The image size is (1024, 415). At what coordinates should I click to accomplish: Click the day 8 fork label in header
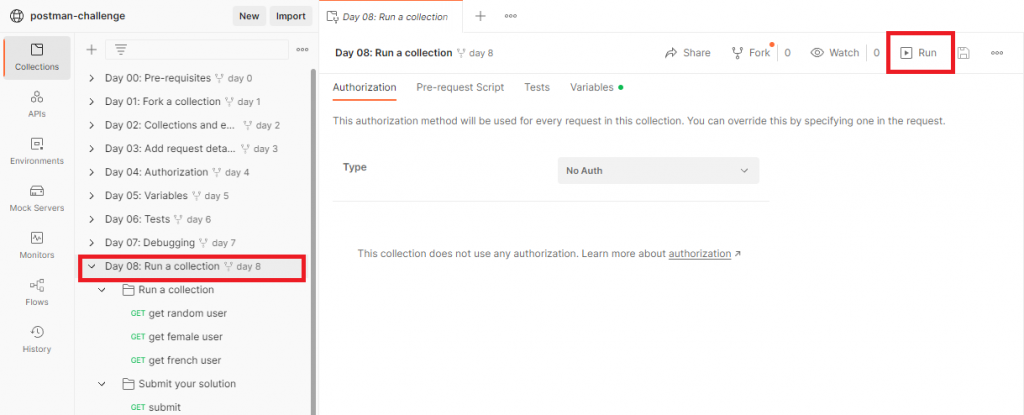[x=481, y=53]
